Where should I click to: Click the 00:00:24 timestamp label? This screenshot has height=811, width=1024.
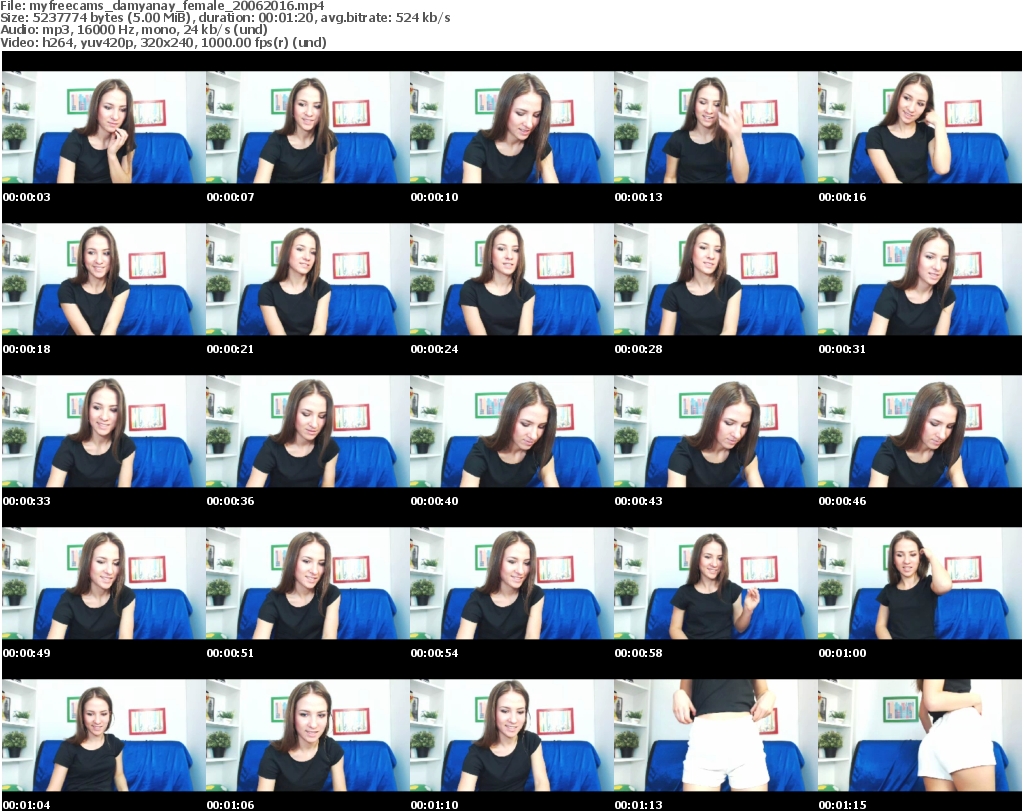coord(434,349)
